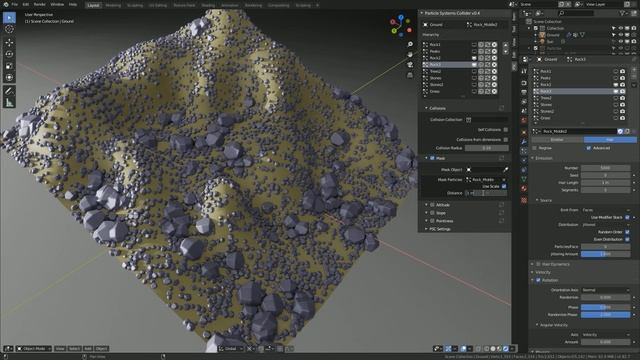This screenshot has width=640, height=360.
Task: Enable the Slope checkbox
Action: (x=432, y=213)
